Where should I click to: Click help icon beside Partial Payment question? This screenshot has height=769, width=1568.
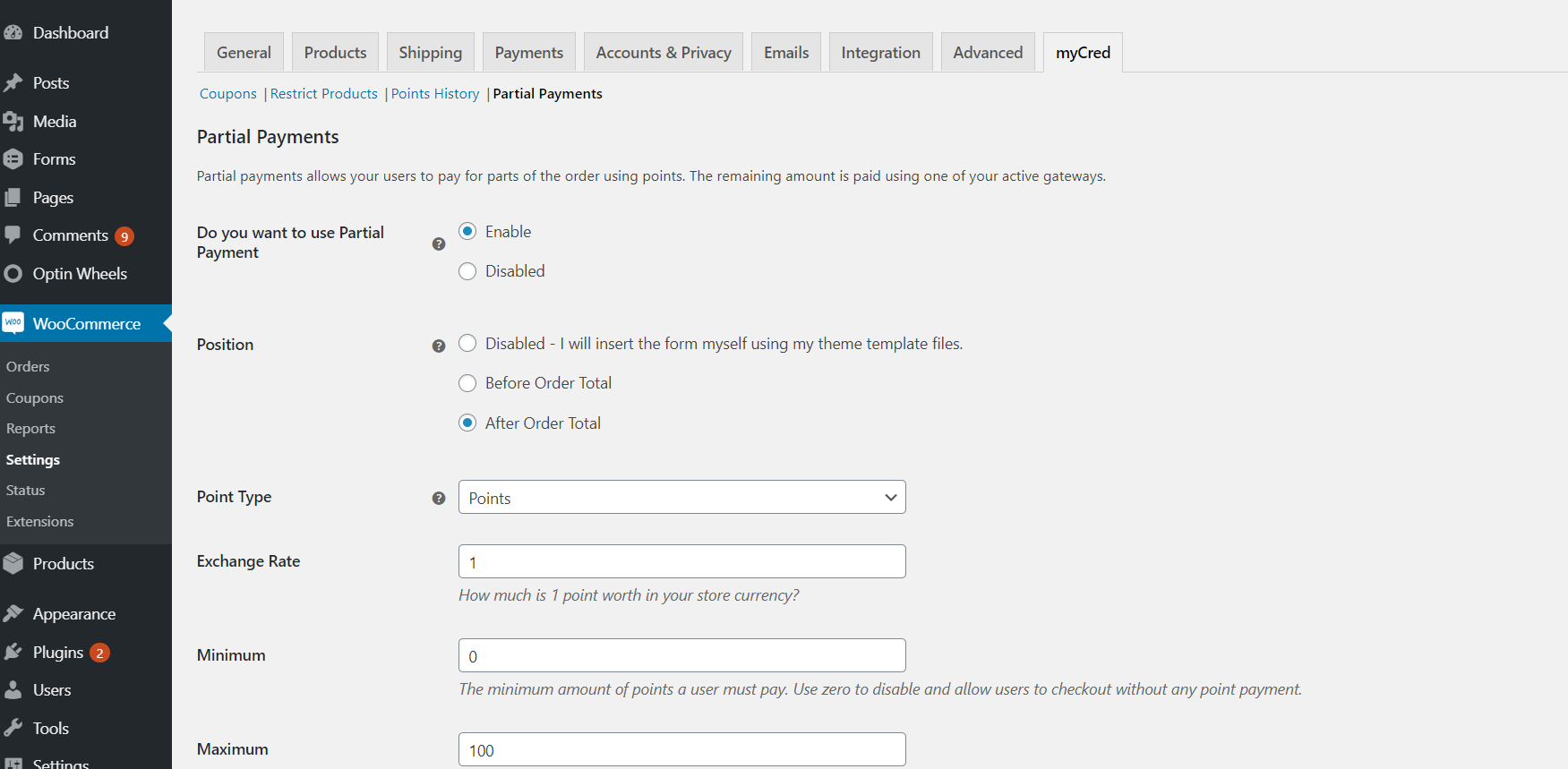click(x=439, y=244)
